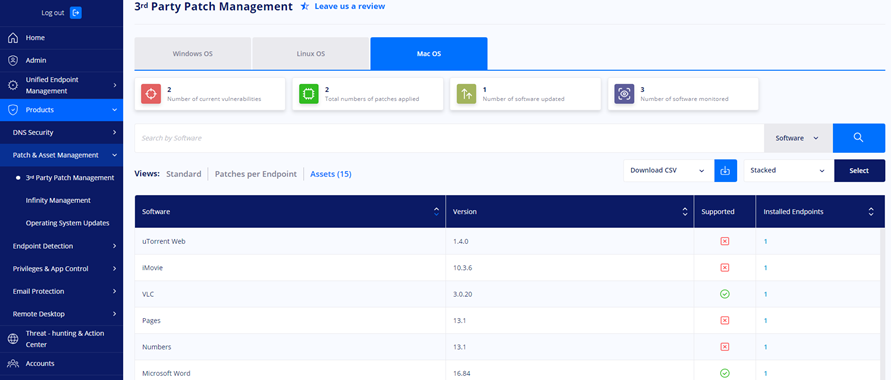Click the star icon beside review link
The width and height of the screenshot is (891, 380).
[305, 6]
